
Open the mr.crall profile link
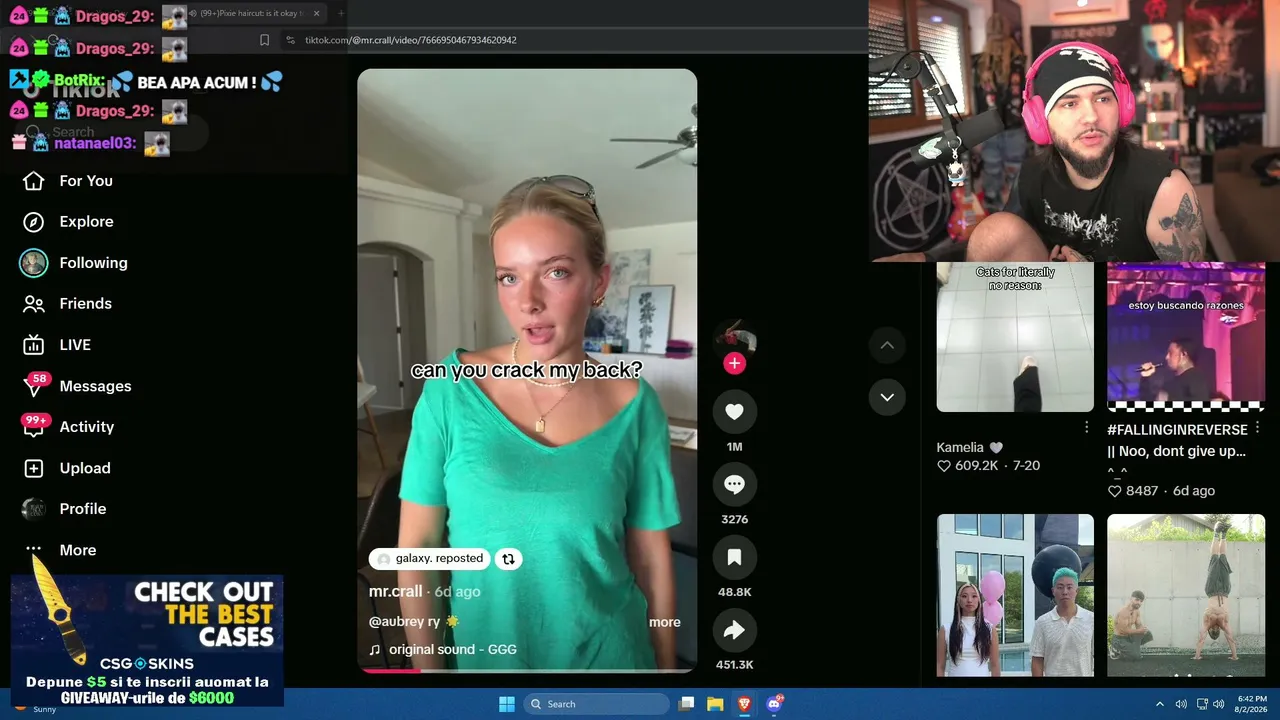click(396, 591)
